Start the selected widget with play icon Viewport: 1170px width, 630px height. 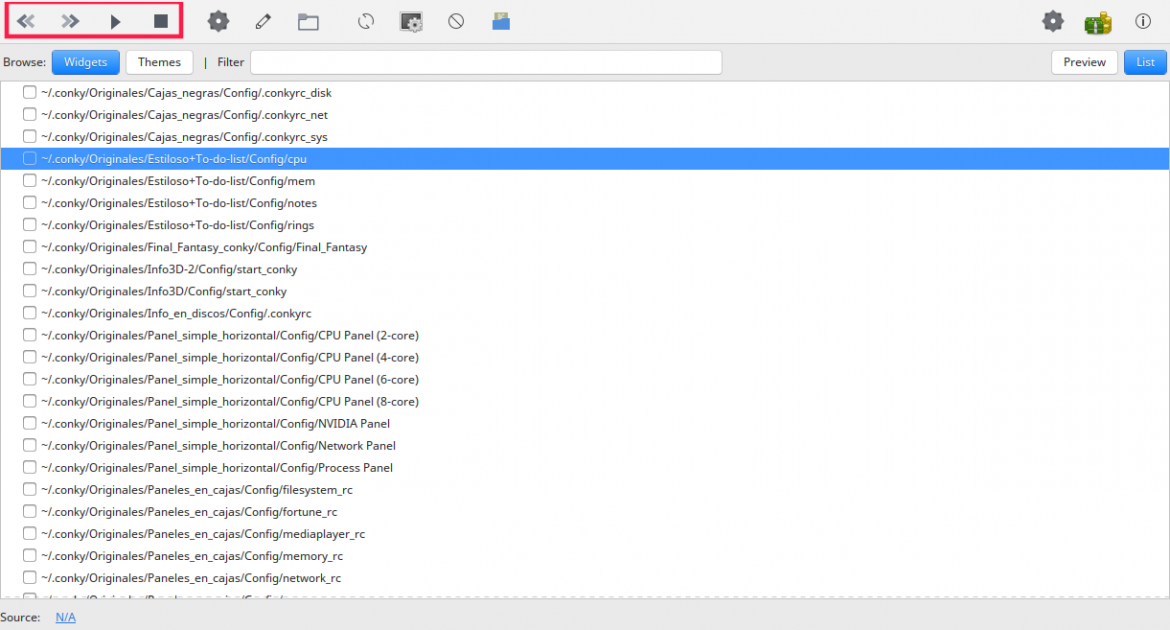coord(115,22)
